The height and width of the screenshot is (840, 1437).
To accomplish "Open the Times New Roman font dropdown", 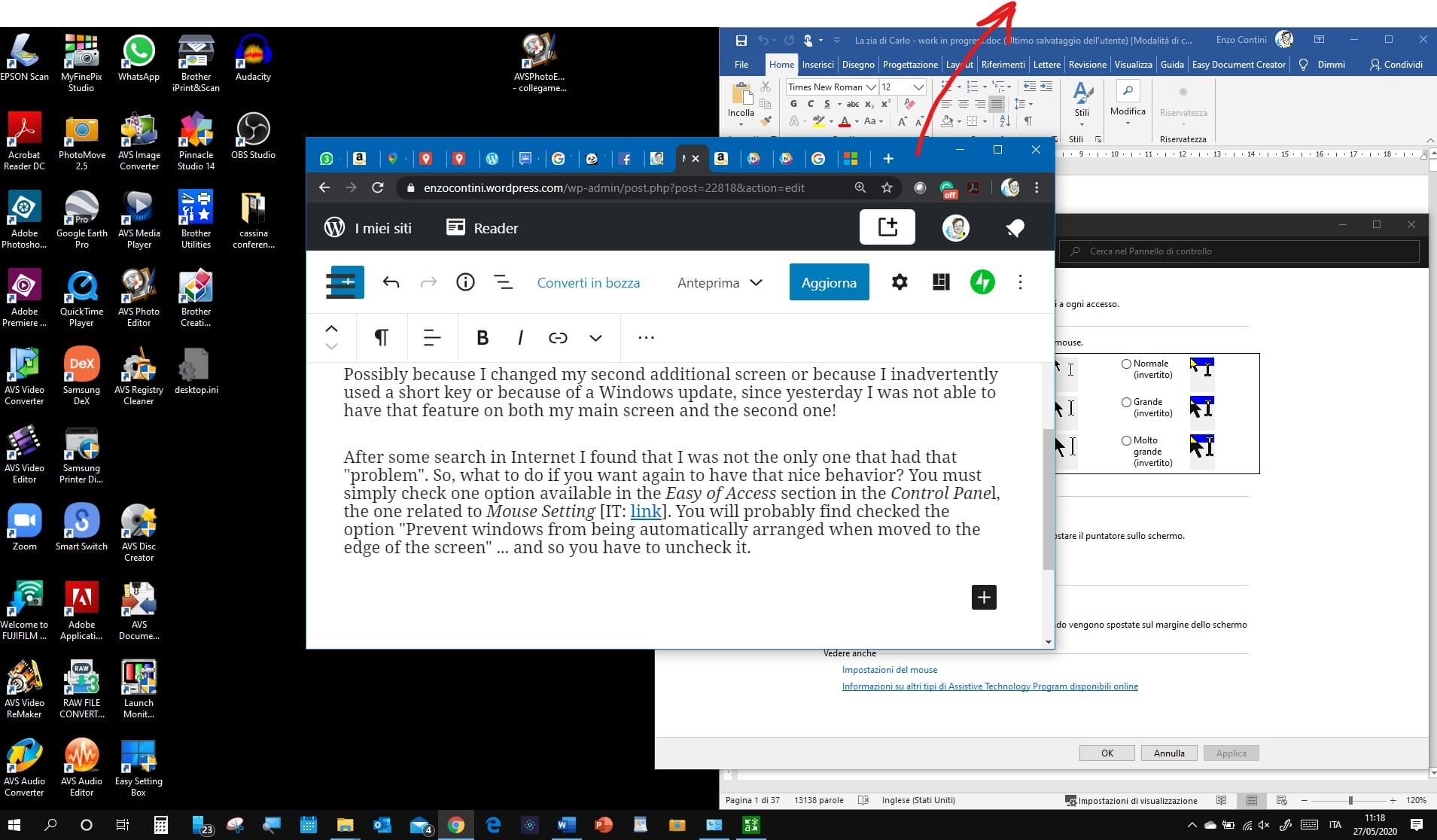I will pyautogui.click(x=871, y=87).
